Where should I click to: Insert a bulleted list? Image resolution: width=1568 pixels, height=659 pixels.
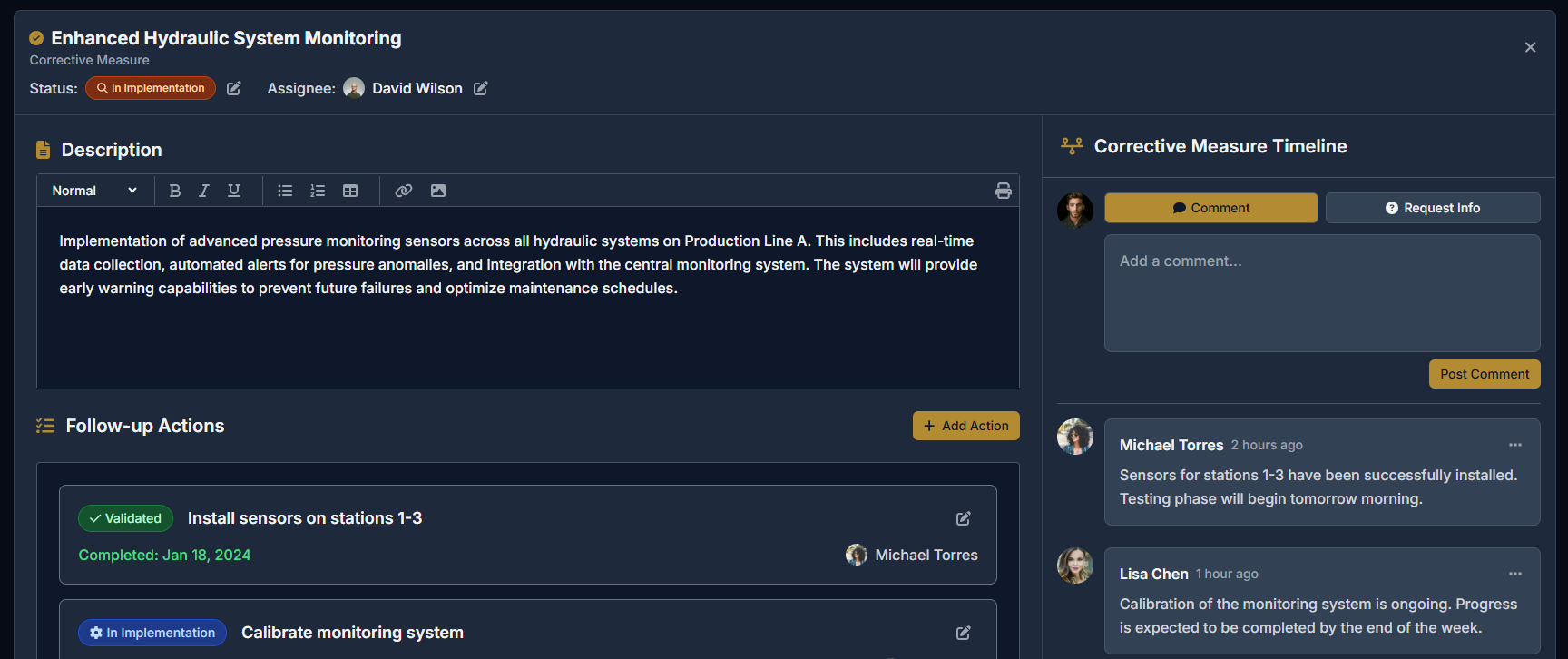[285, 191]
